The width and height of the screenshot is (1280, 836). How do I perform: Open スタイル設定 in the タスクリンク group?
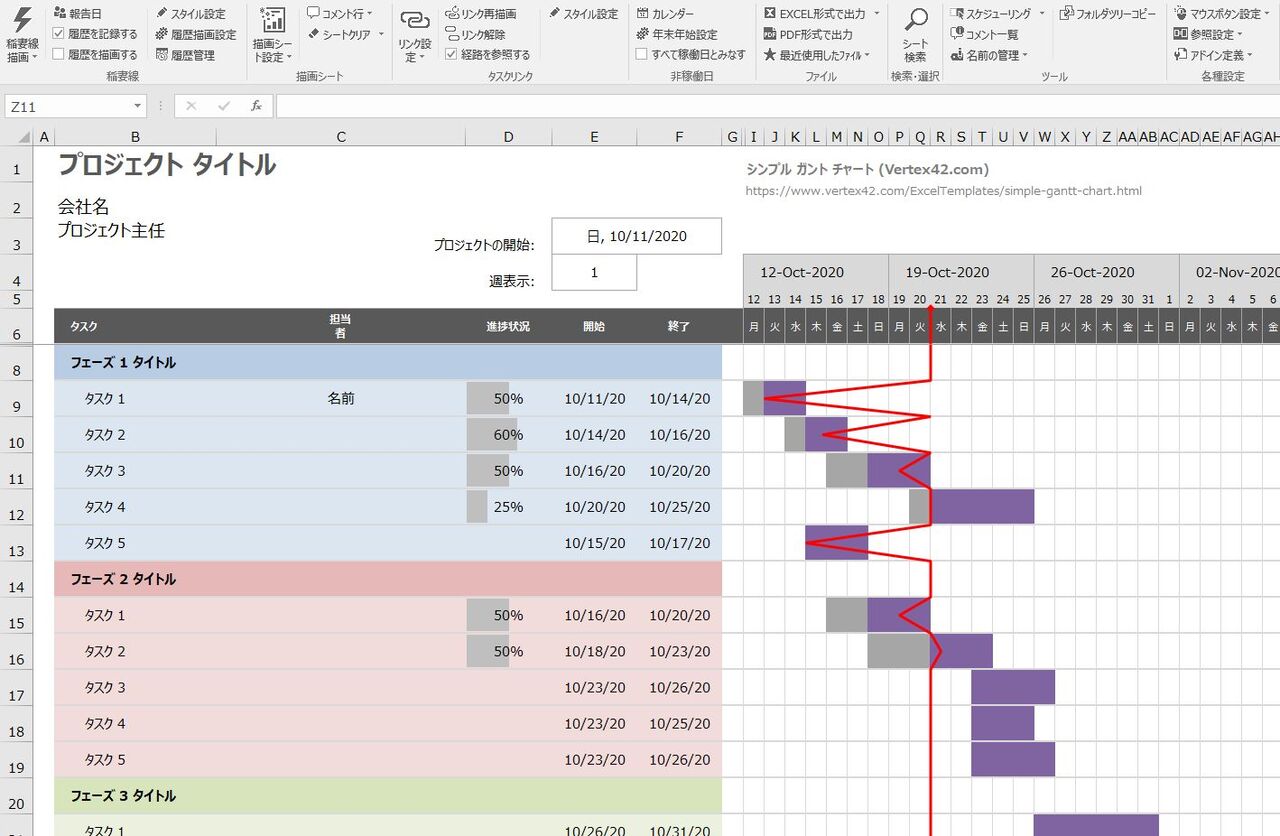[583, 14]
